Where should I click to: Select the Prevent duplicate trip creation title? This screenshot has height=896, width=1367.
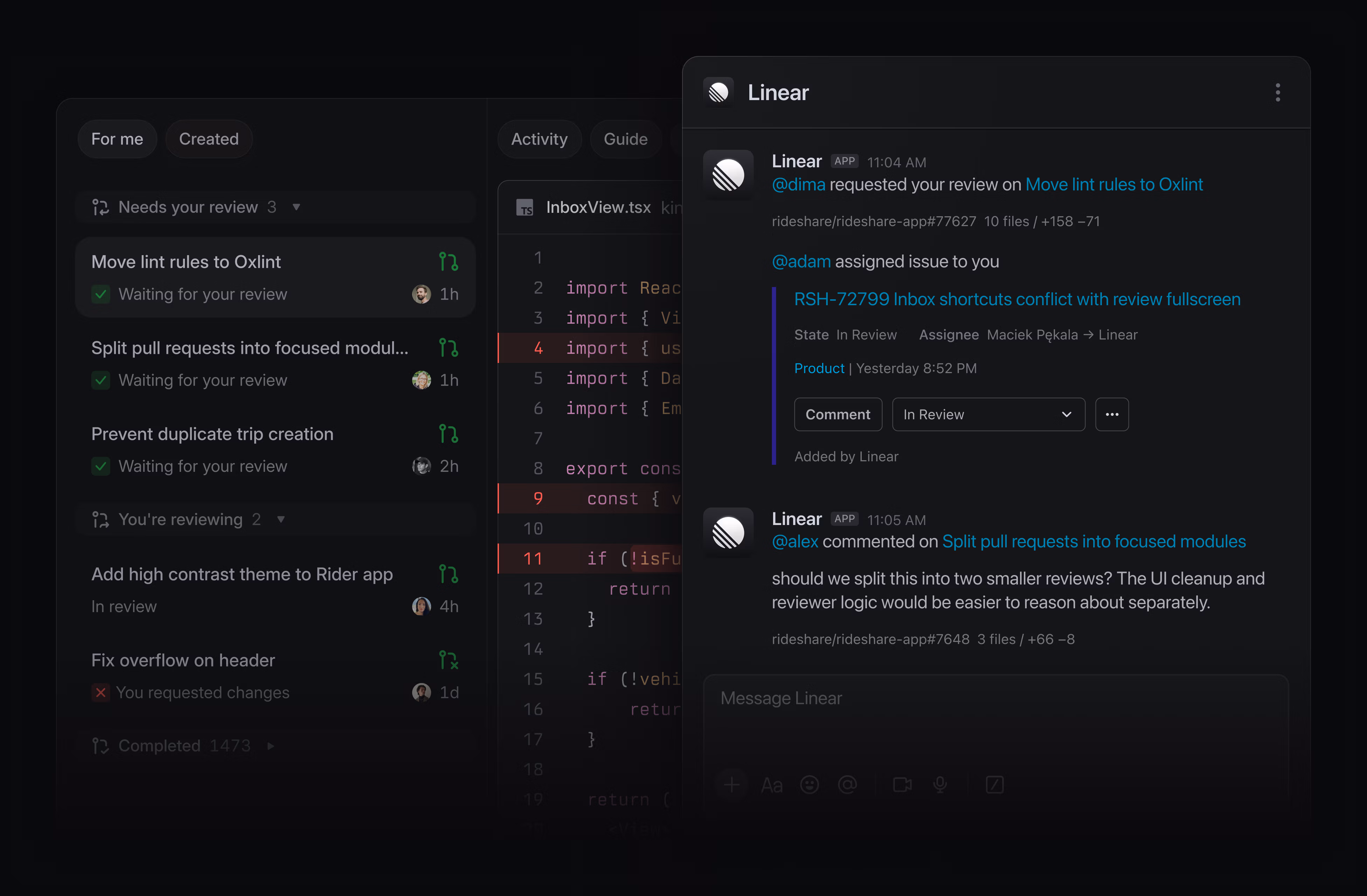(212, 434)
